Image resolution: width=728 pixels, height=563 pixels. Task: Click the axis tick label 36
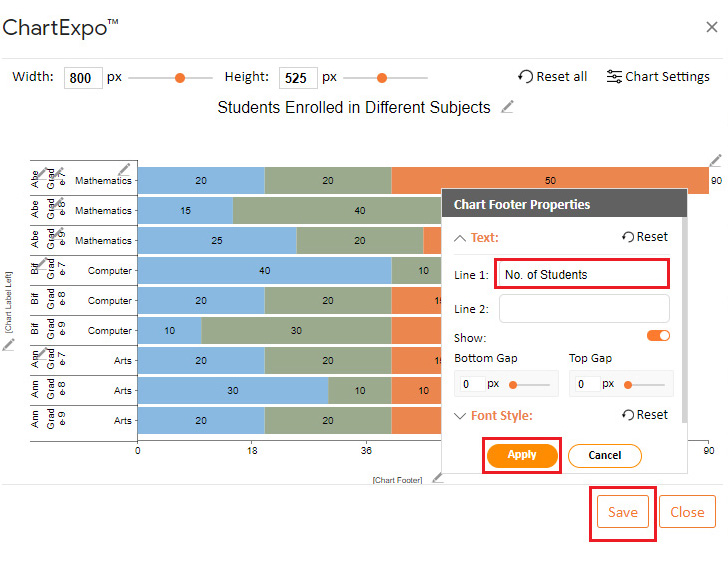366,450
